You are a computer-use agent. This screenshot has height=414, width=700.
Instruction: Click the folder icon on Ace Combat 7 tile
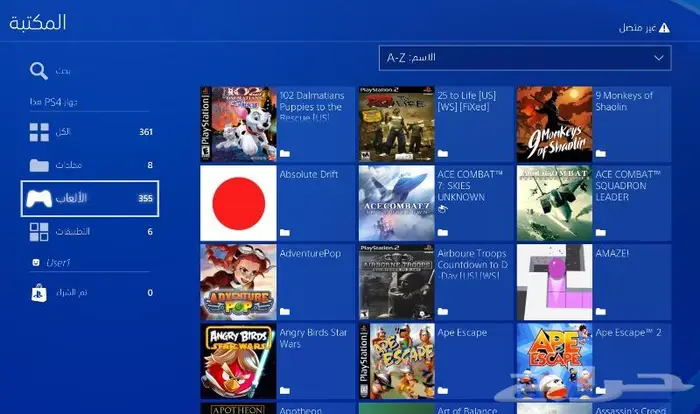442,233
